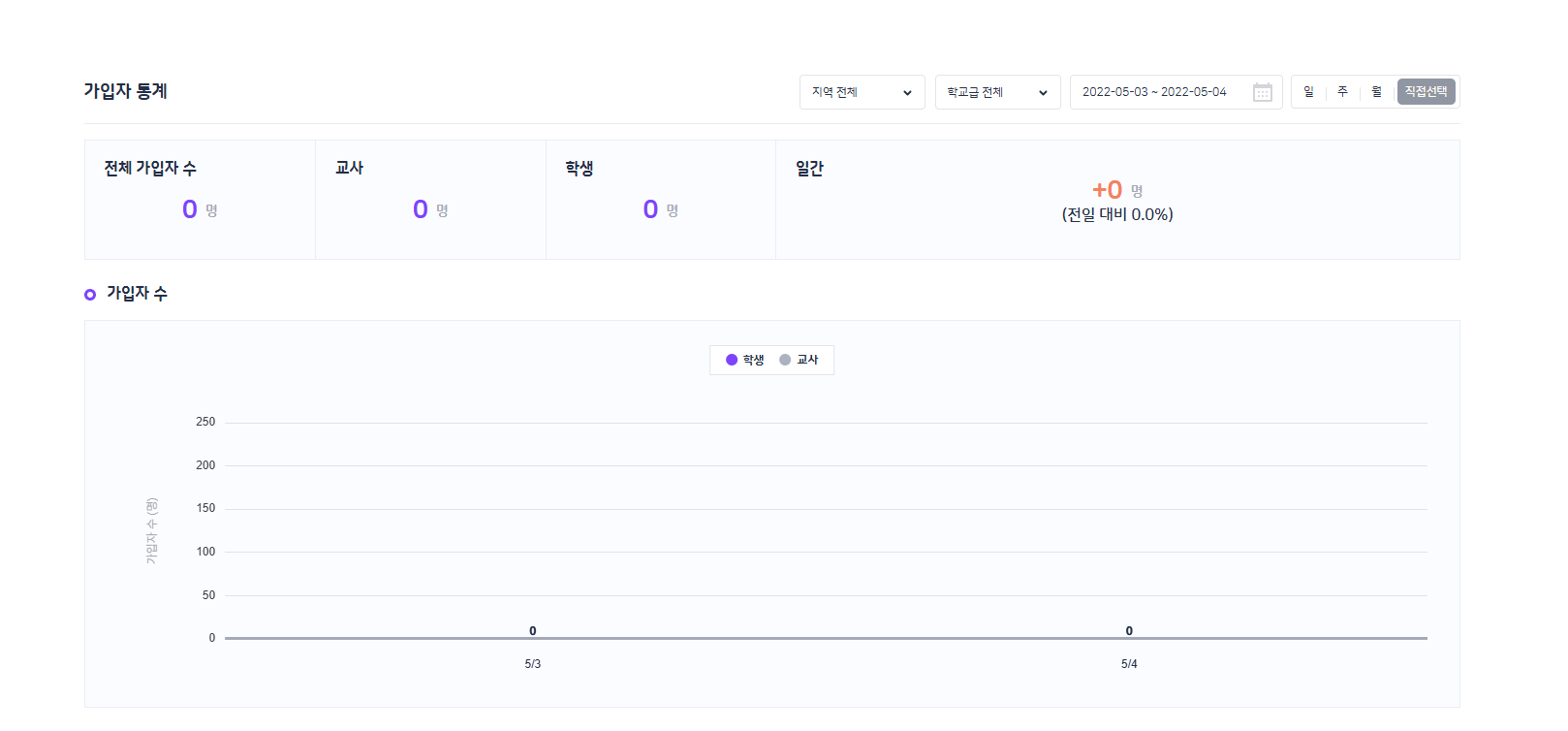Click the 학생 count stat card
The height and width of the screenshot is (731, 1568).
(x=661, y=200)
